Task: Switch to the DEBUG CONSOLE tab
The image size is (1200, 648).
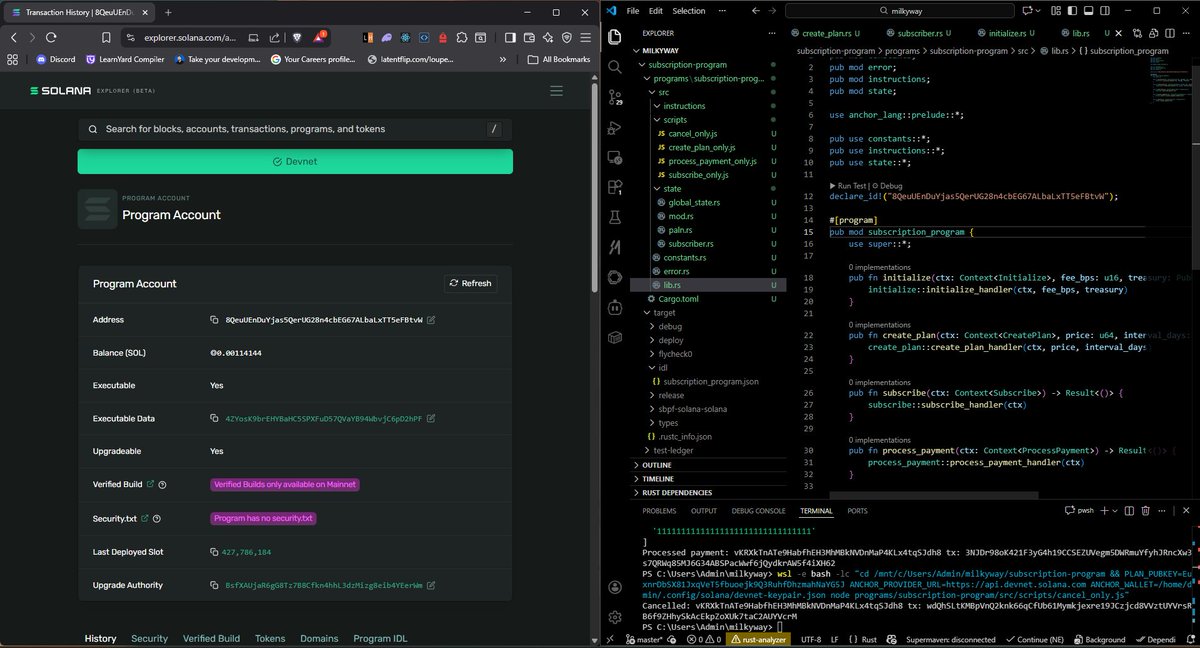Action: point(757,511)
